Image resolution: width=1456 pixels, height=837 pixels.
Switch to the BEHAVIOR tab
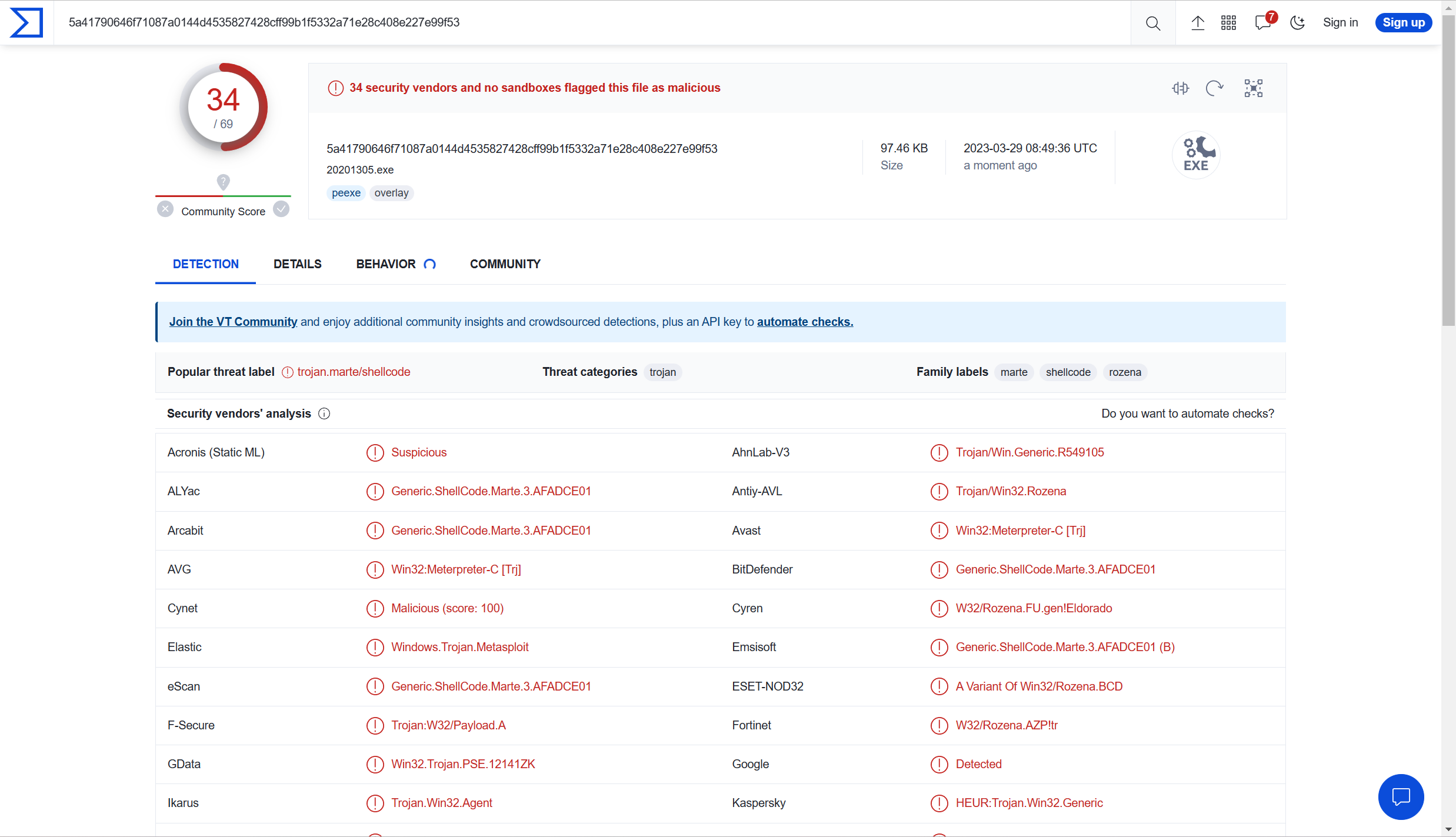pos(386,264)
